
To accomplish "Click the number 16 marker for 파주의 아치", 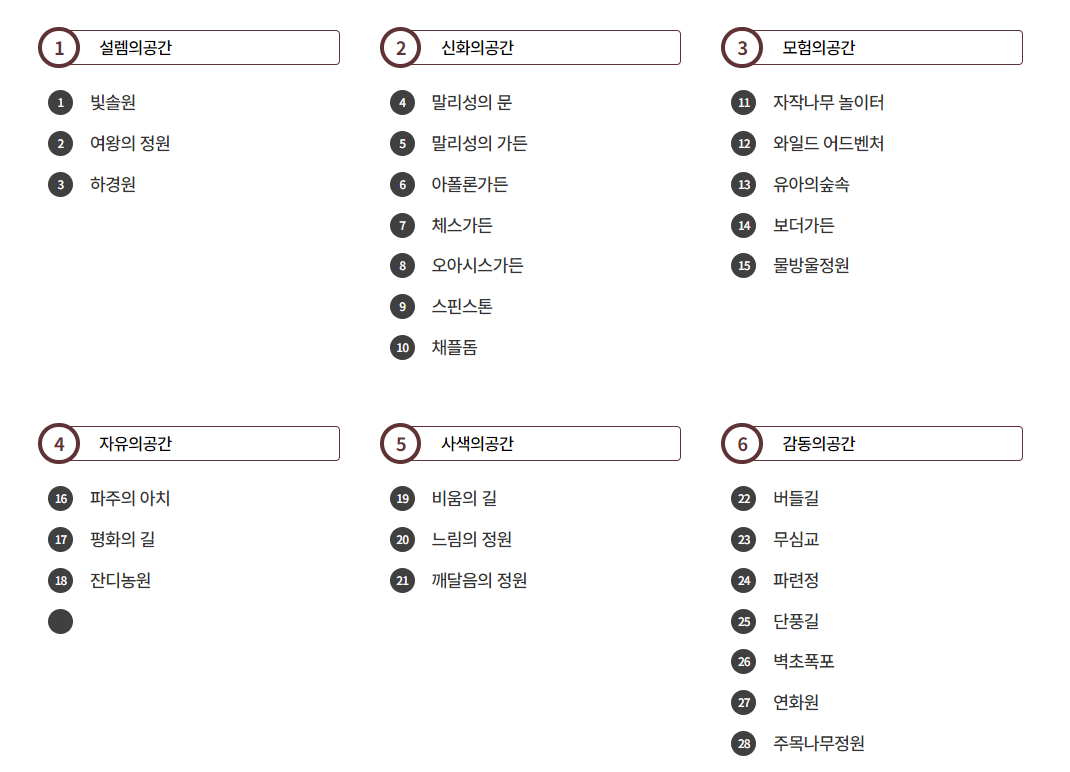I will (61, 498).
